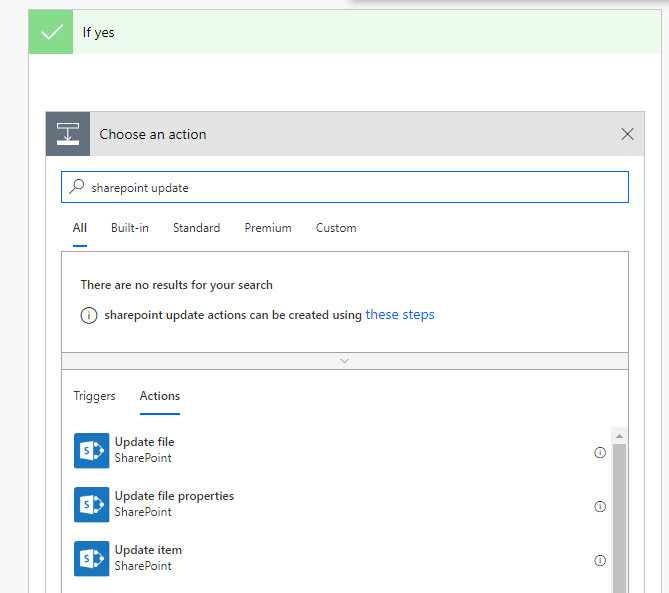Open the Custom connectors tab
Image resolution: width=669 pixels, height=593 pixels.
click(336, 228)
